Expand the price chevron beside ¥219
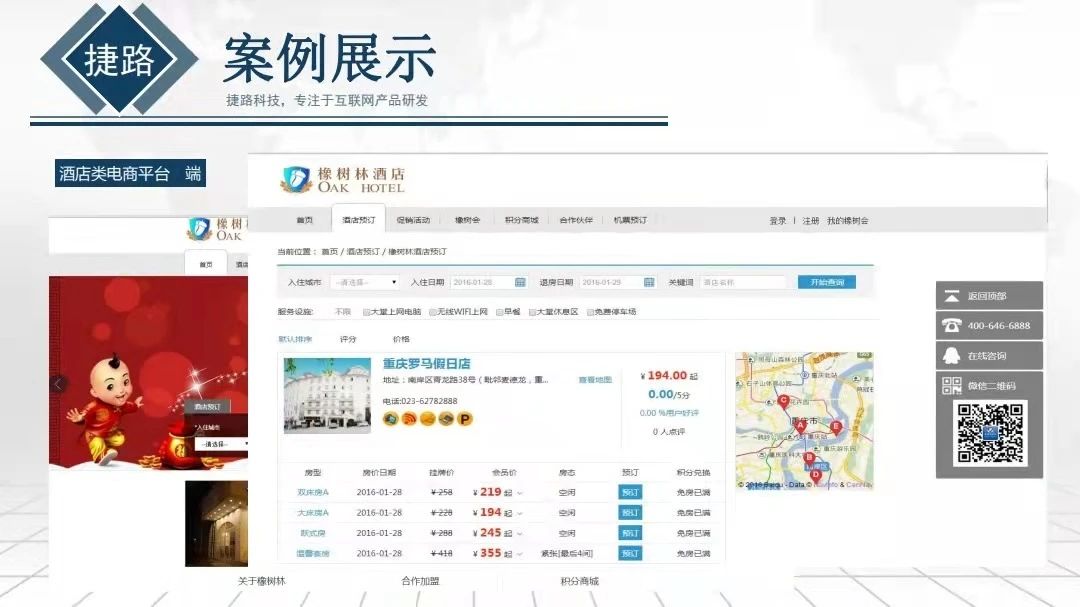The height and width of the screenshot is (607, 1080). pos(519,490)
